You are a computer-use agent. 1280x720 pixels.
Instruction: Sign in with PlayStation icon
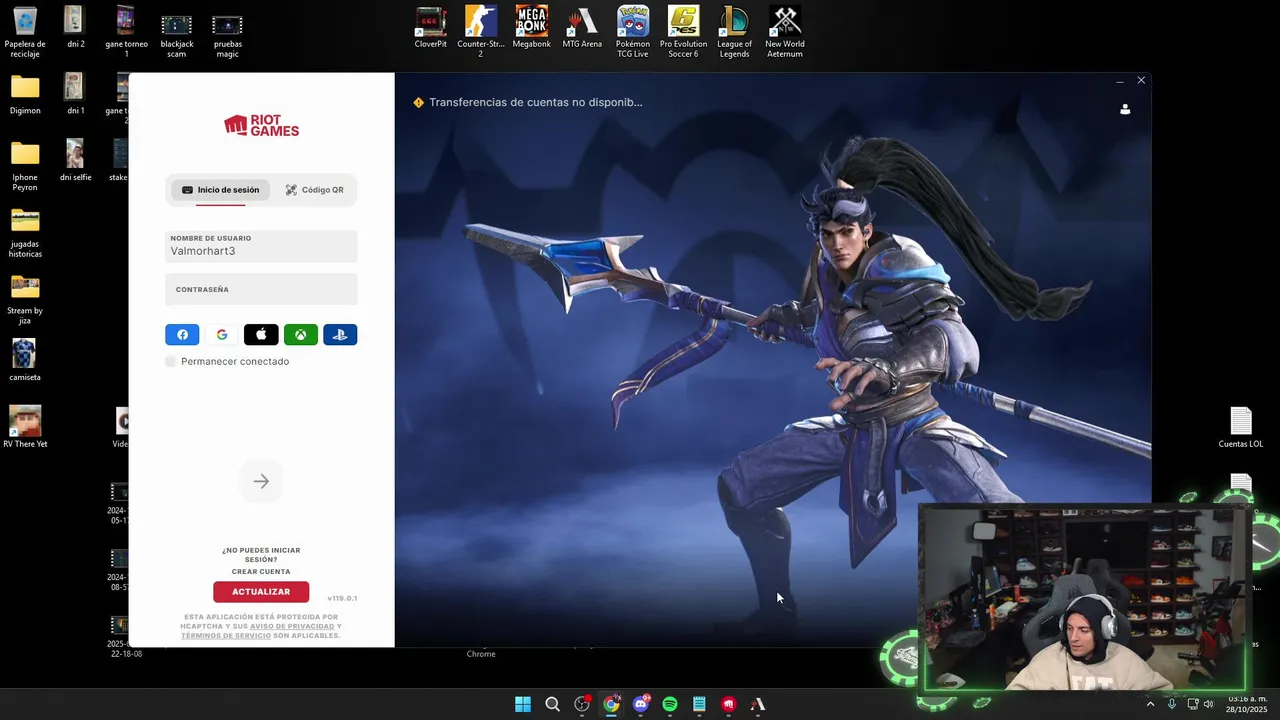click(x=340, y=335)
